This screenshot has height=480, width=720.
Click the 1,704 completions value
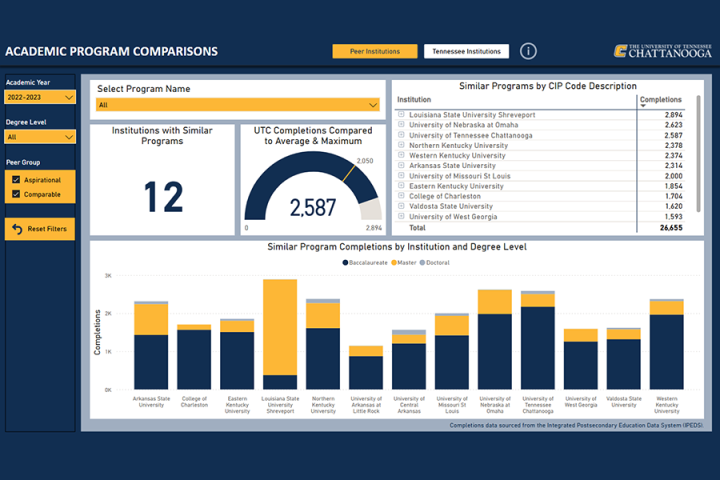tap(673, 196)
